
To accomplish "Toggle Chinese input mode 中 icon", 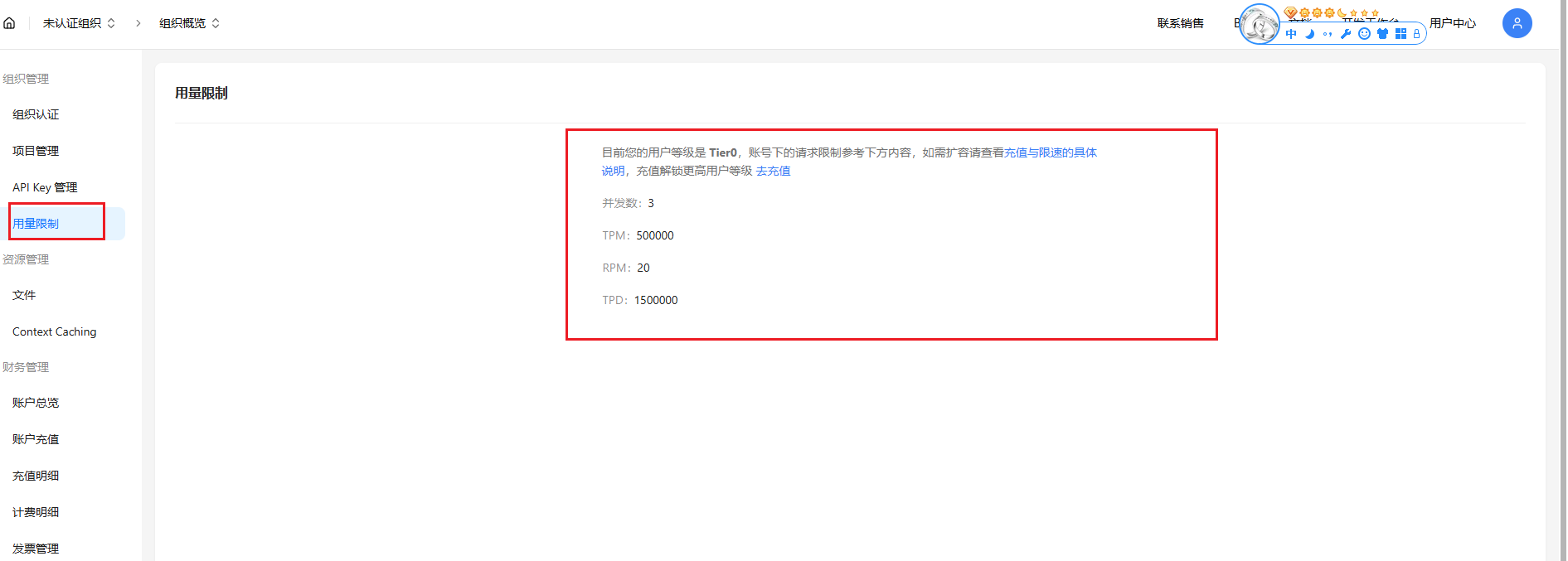I will point(1291,34).
